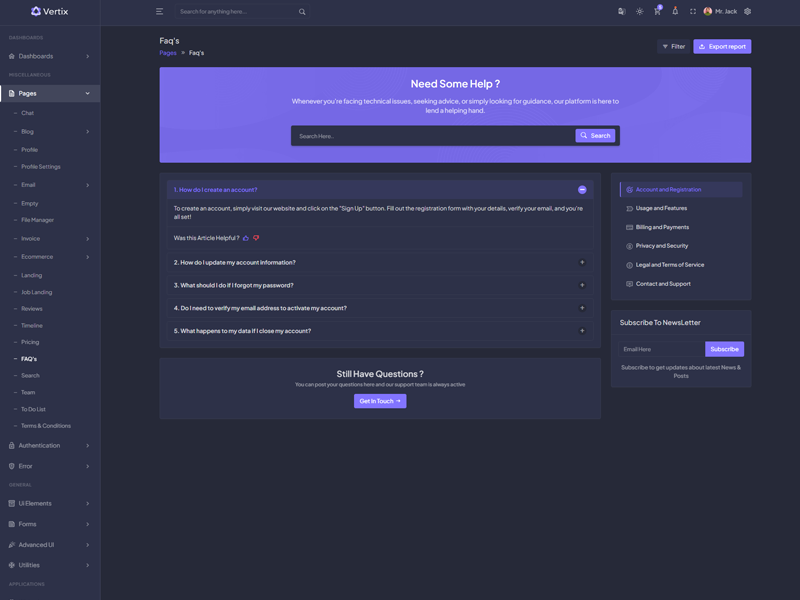Image resolution: width=800 pixels, height=600 pixels.
Task: Collapse the 'How do I create an account?' question
Action: coord(582,190)
